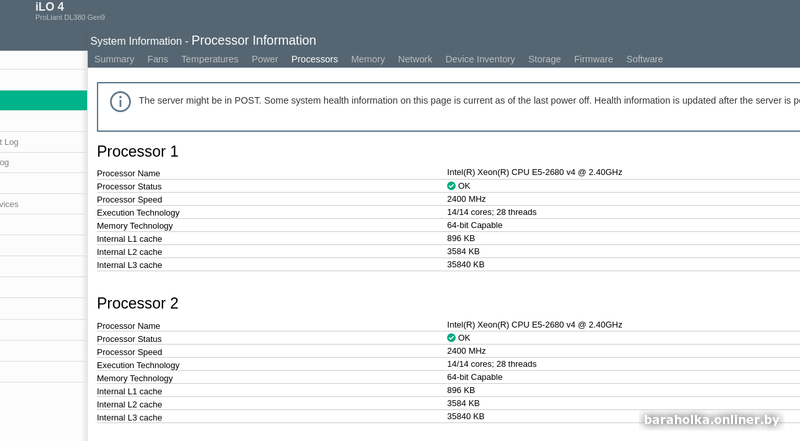Click Processor 1 Processor Name label
The image size is (800, 441).
(129, 174)
